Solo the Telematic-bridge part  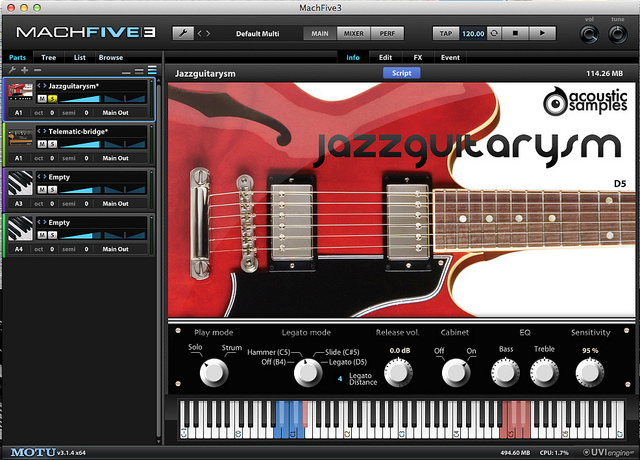coord(52,144)
